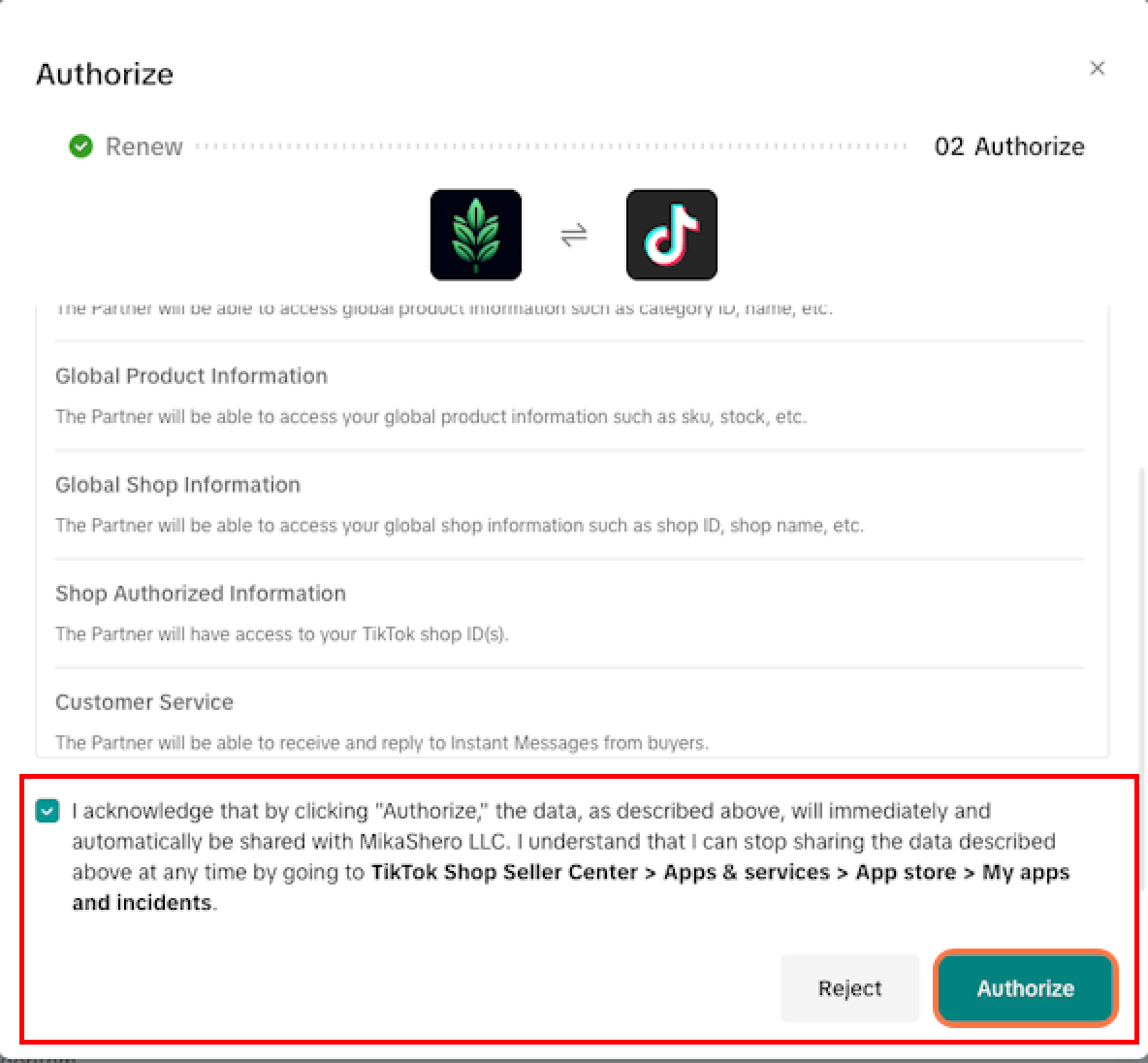Viewport: 1148px width, 1063px height.
Task: Click the Instant Messages from buyers description
Action: (x=382, y=743)
